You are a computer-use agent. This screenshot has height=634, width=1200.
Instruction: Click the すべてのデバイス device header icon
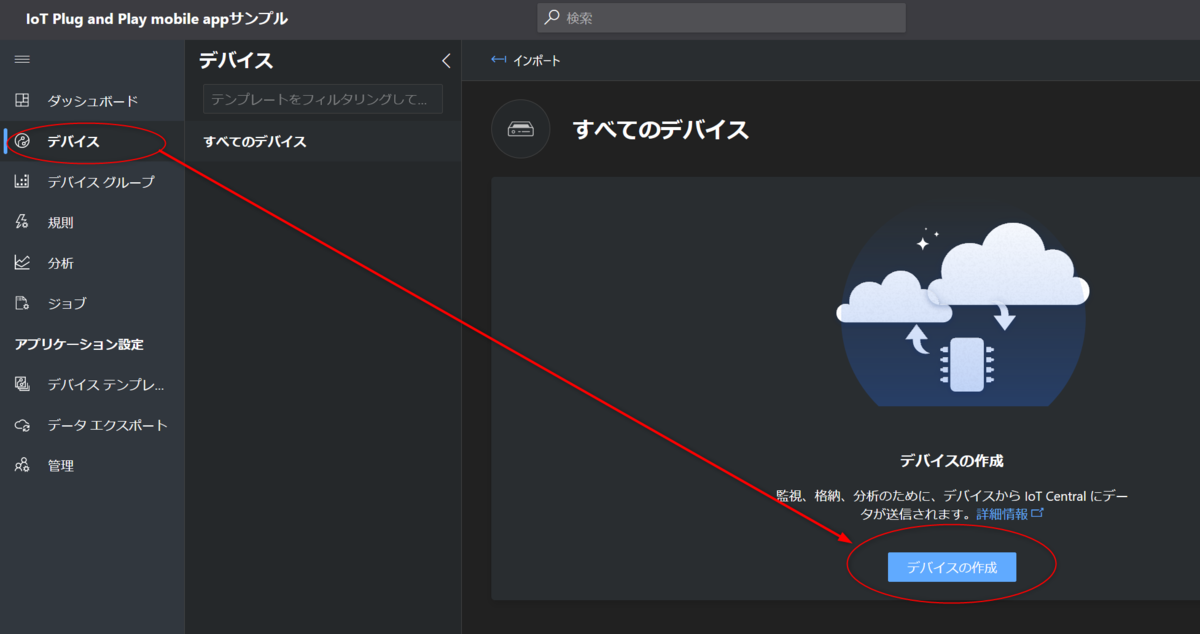520,129
